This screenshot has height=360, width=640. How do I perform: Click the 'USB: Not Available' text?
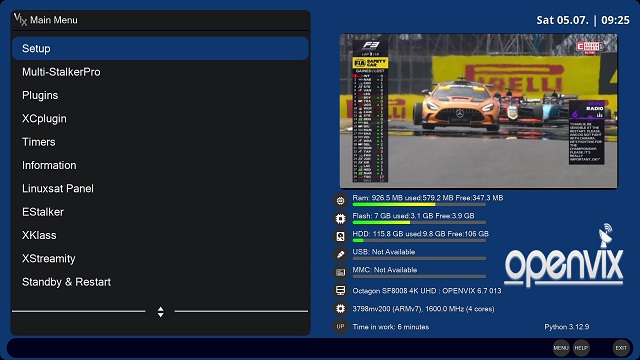click(384, 252)
